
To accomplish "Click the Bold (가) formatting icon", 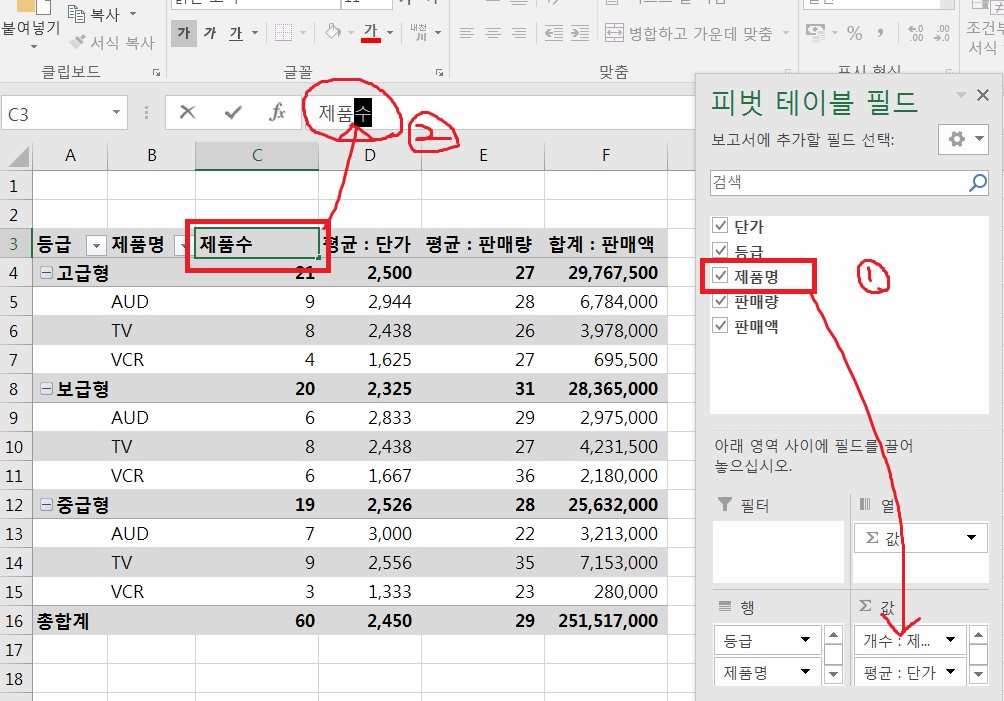I will [x=183, y=34].
